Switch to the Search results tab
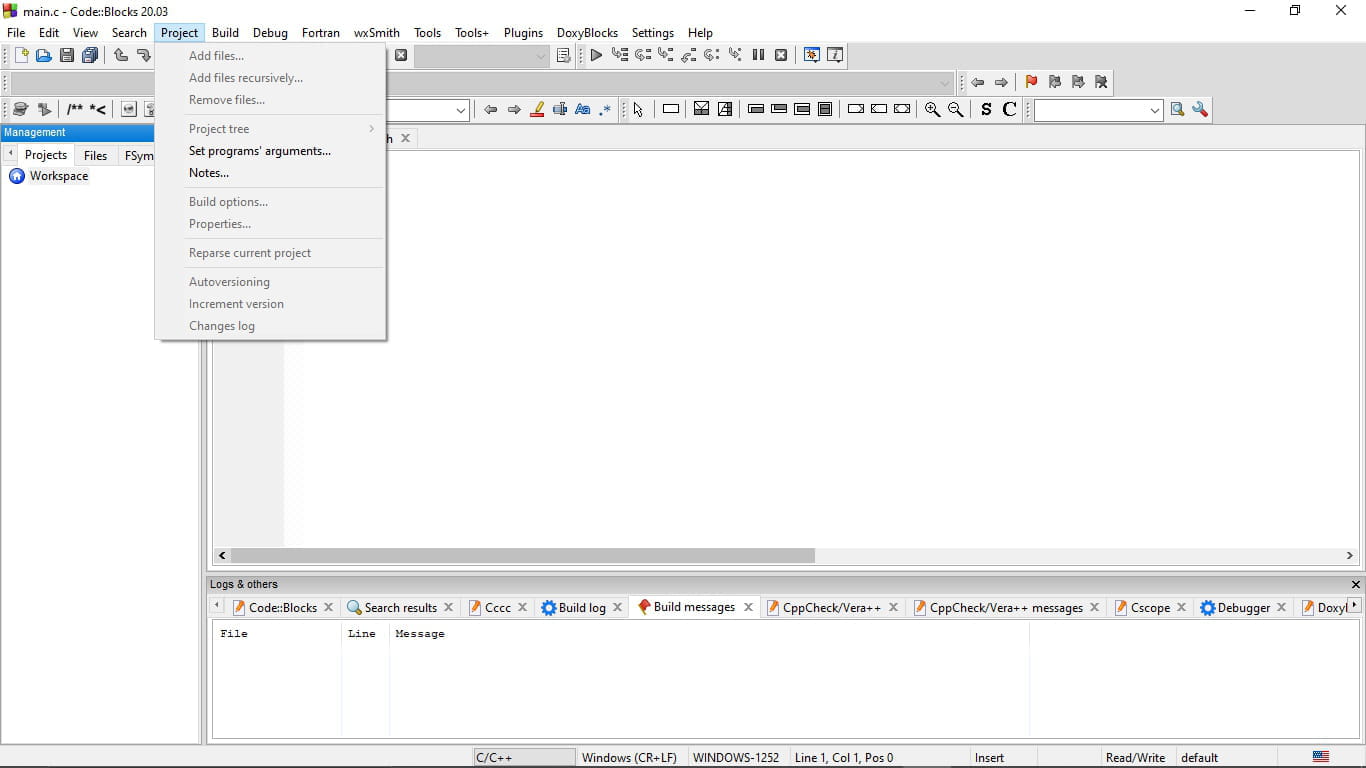Screen dimensions: 1366x768 coord(400,608)
